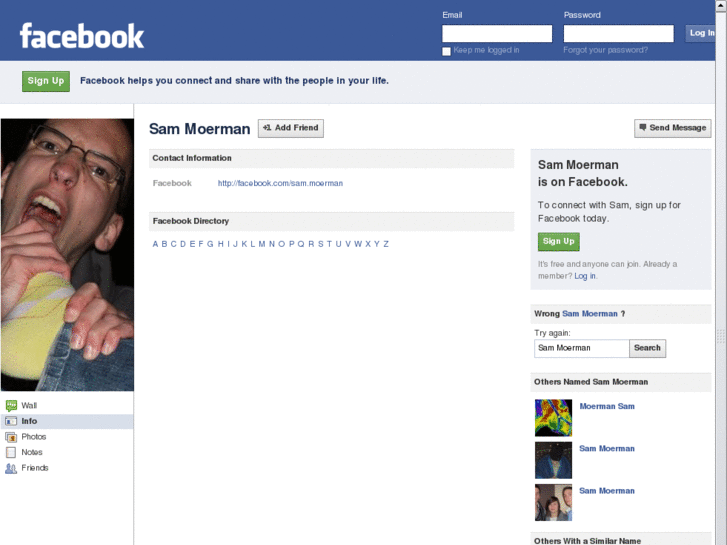Select the Notes page icon

click(11, 452)
